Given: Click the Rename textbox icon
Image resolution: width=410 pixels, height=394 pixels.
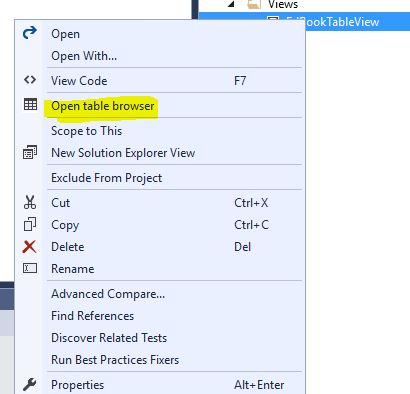Looking at the screenshot, I should coord(30,268).
